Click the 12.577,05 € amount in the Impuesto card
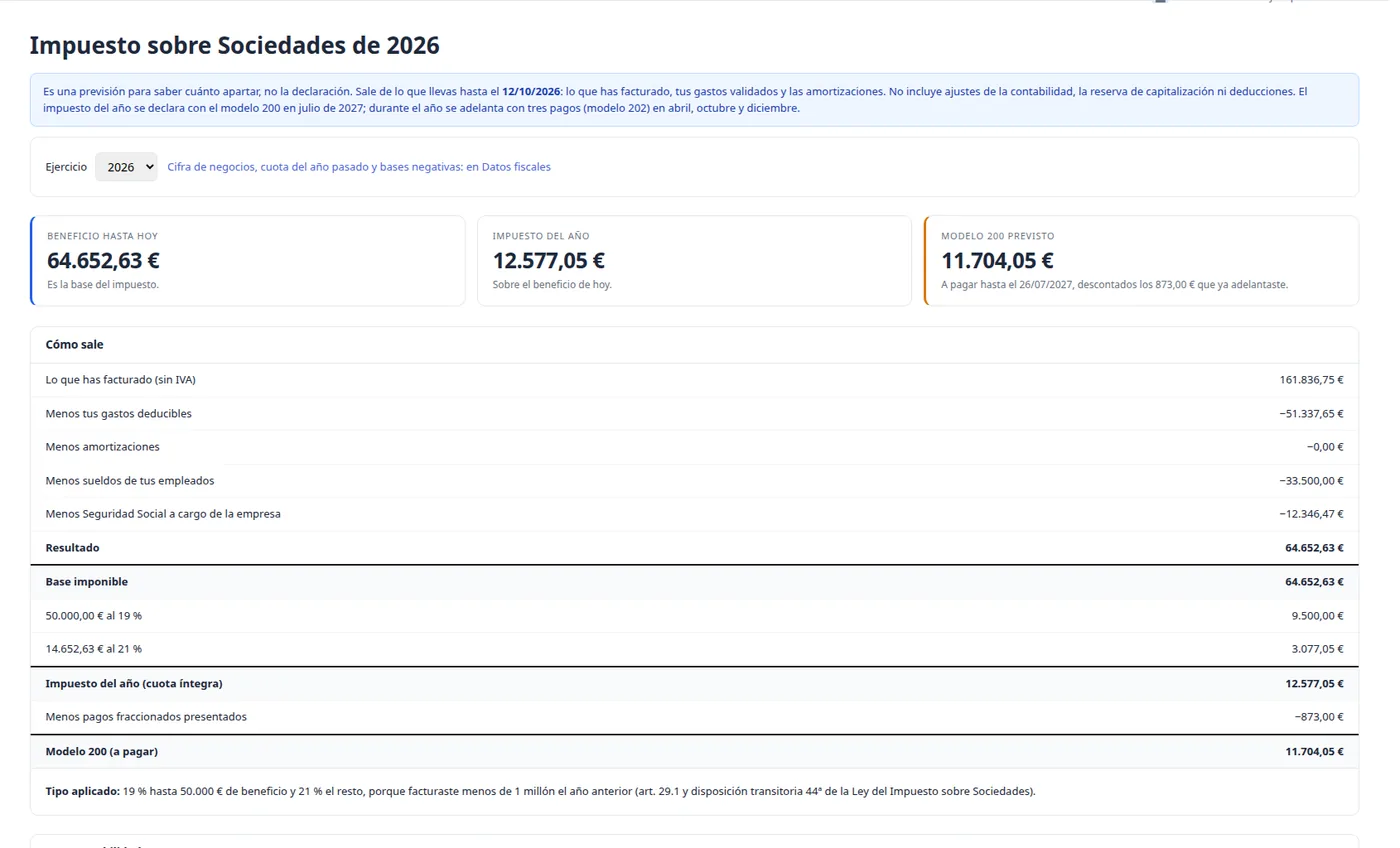This screenshot has width=1400, height=848. pyautogui.click(x=549, y=260)
